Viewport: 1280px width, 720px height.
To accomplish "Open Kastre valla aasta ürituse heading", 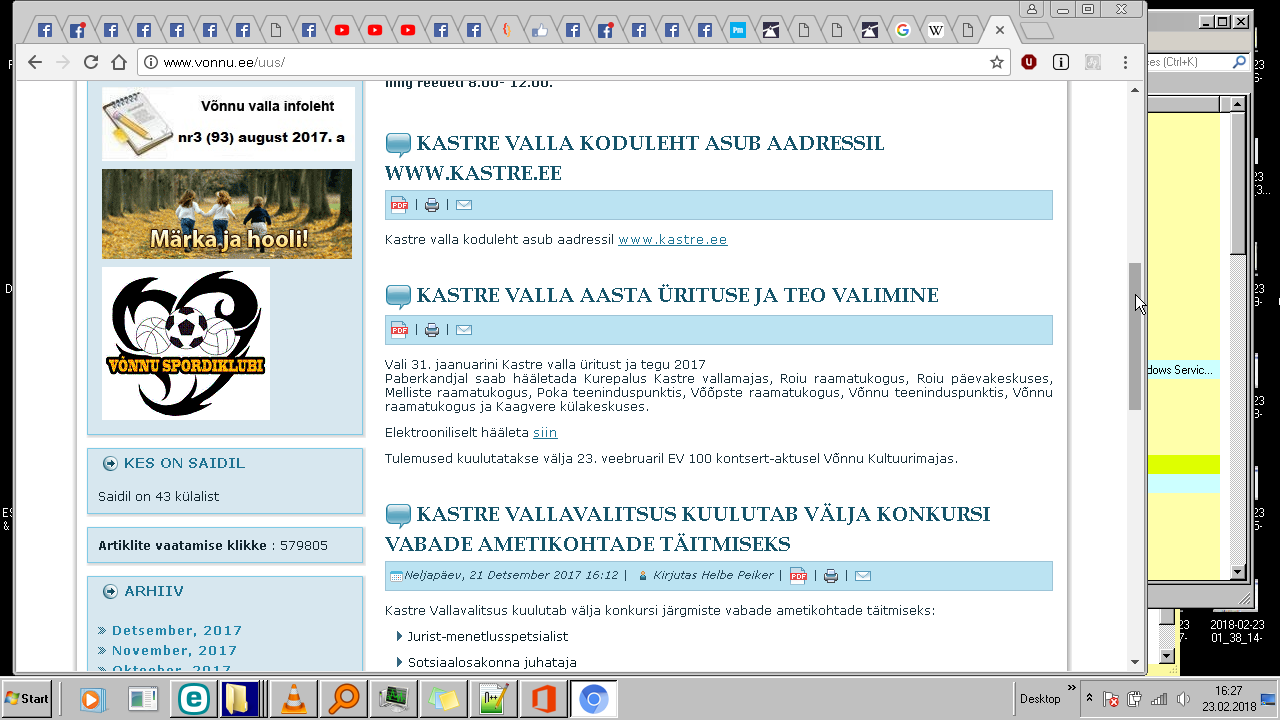I will point(677,295).
